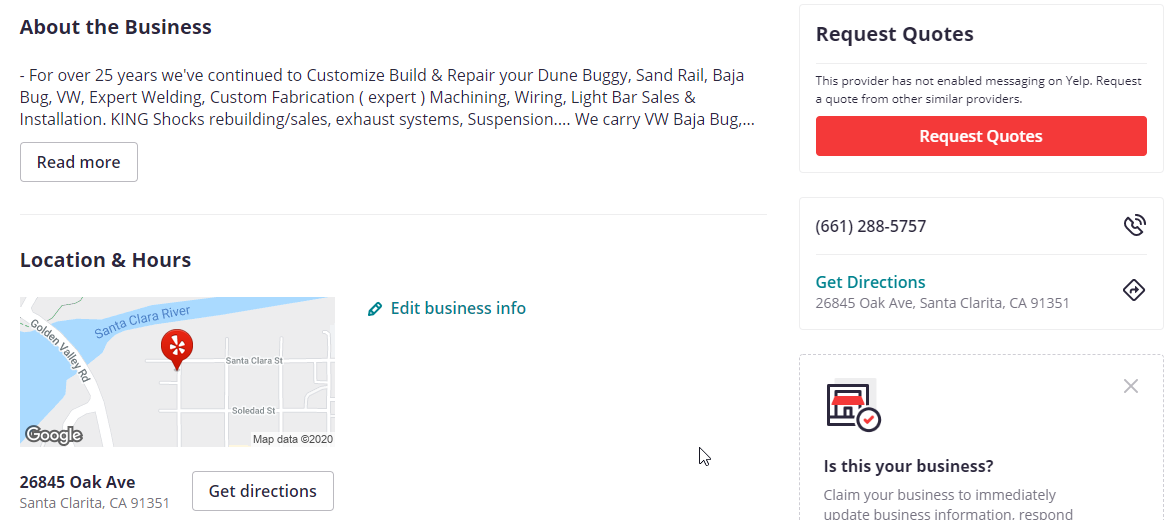
Task: Dismiss the Is this your business card
Action: [1131, 386]
